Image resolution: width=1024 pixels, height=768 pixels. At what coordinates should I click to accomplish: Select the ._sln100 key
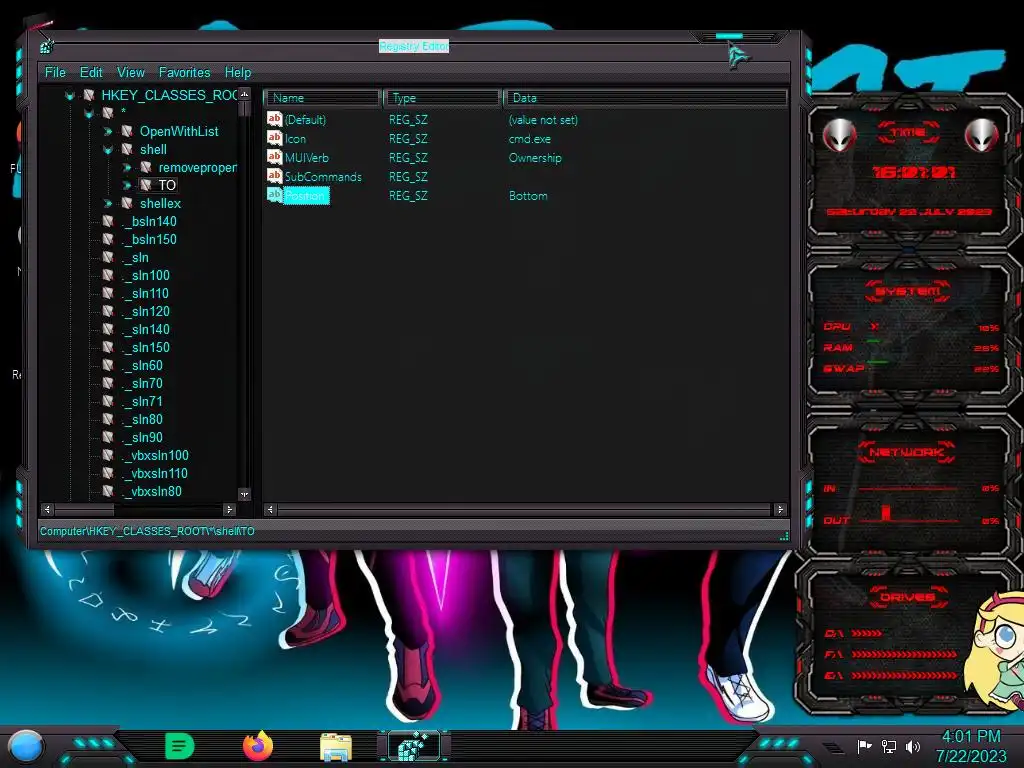tap(146, 276)
